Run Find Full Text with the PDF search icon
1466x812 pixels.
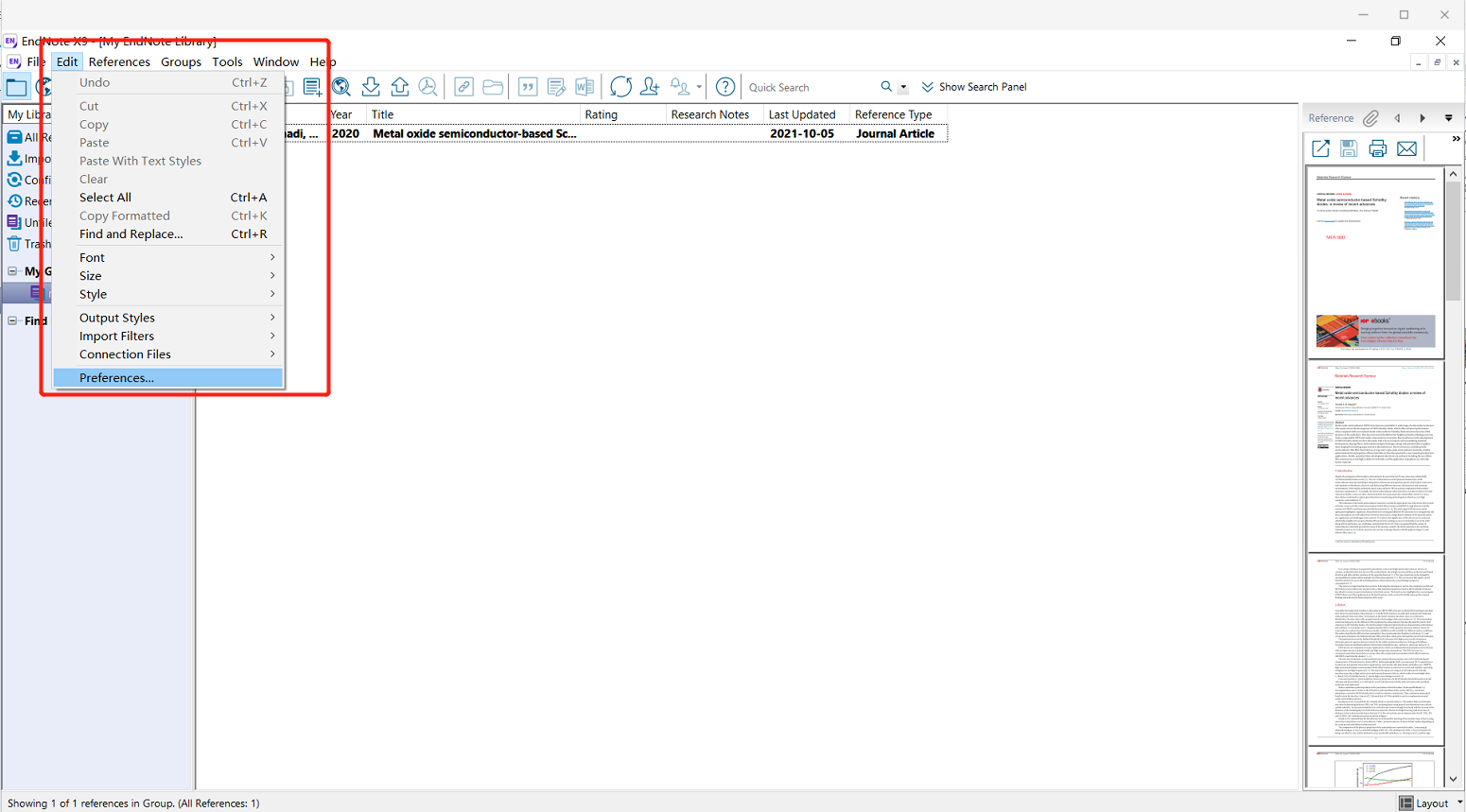click(x=428, y=86)
